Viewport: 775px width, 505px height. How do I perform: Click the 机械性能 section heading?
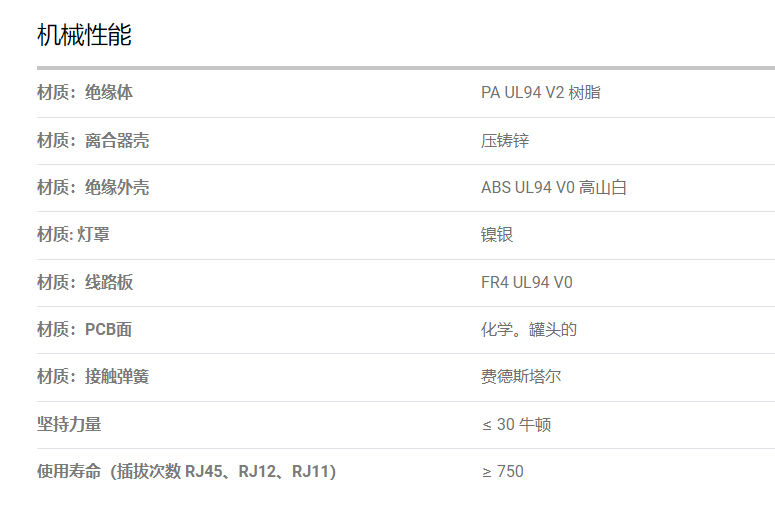pyautogui.click(x=84, y=35)
